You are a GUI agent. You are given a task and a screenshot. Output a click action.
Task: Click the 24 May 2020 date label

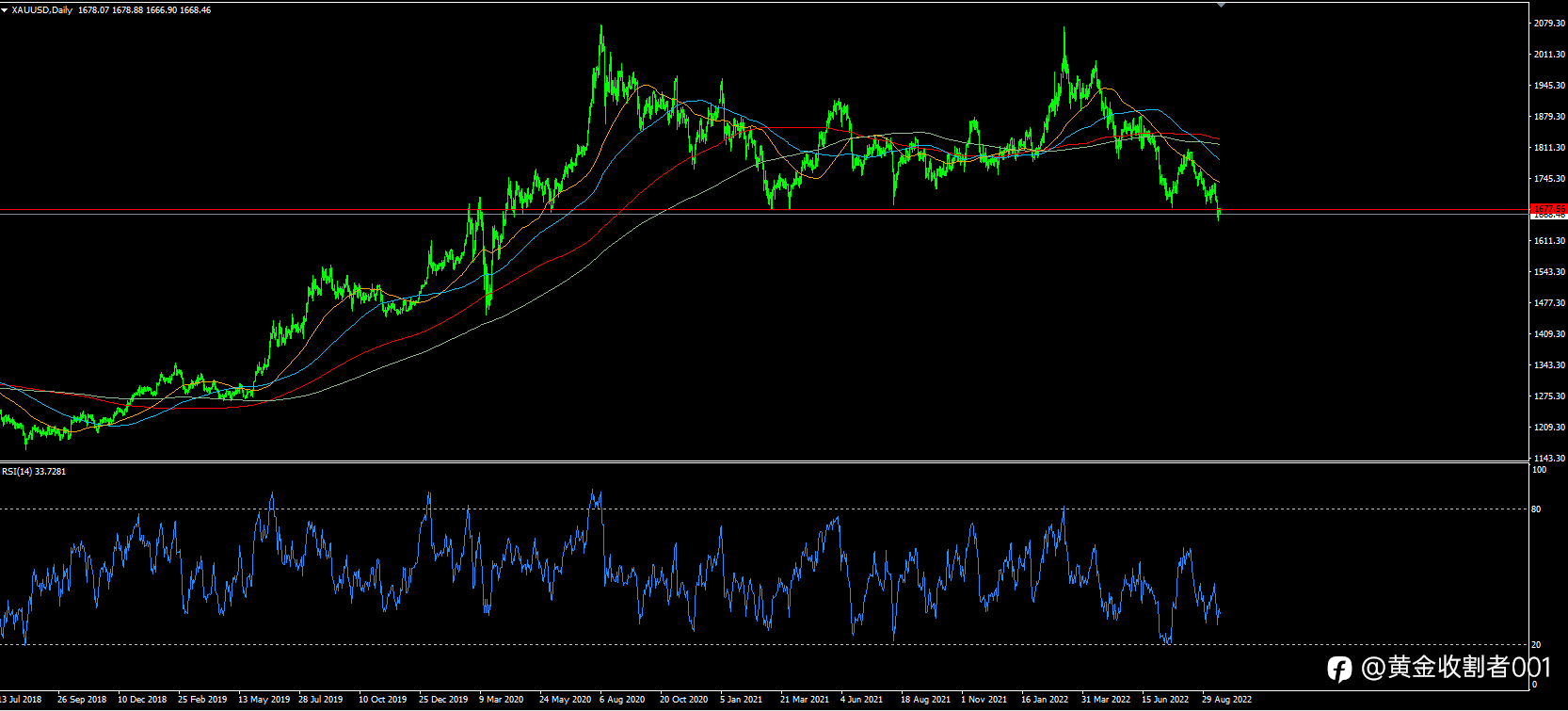coord(565,700)
